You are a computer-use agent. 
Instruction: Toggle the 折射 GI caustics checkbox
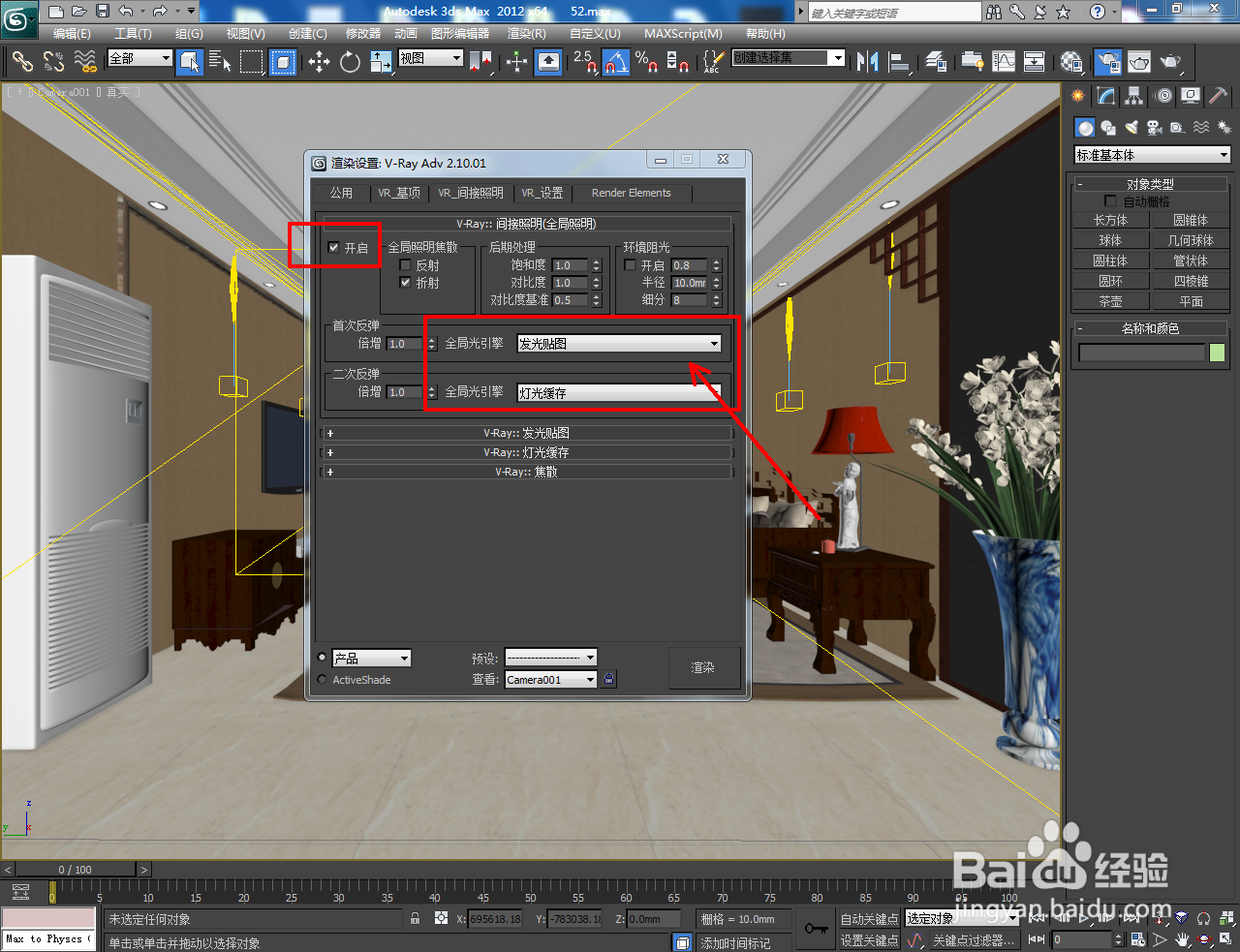(406, 283)
